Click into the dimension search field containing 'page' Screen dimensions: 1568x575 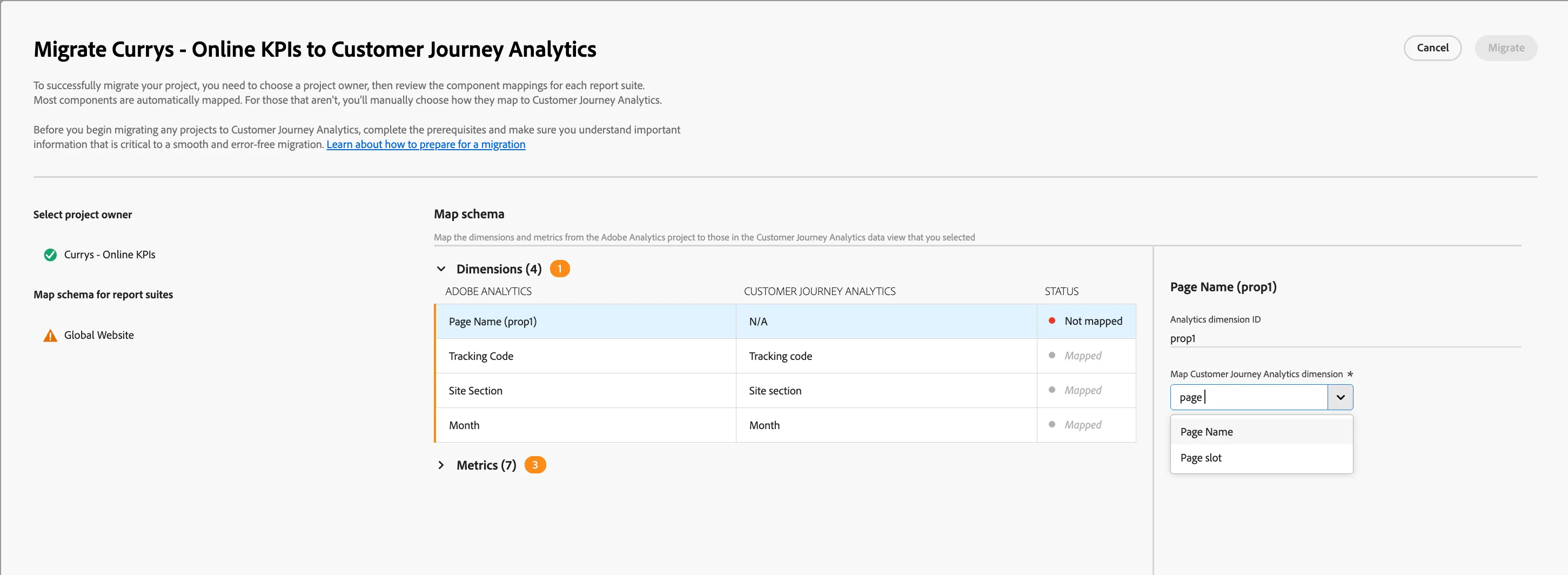[x=1249, y=397]
